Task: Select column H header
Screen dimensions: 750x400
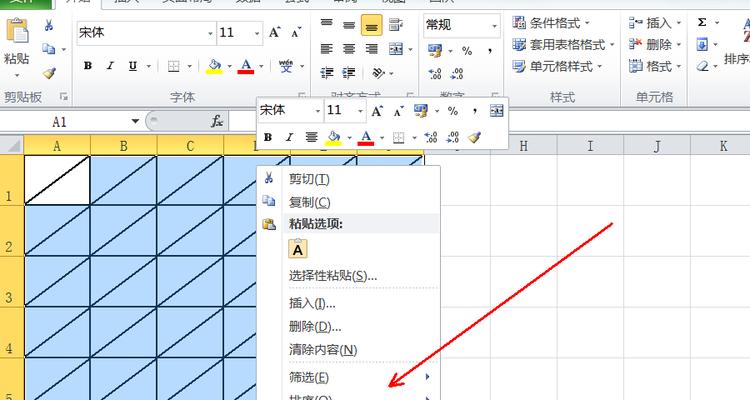Action: 524,145
